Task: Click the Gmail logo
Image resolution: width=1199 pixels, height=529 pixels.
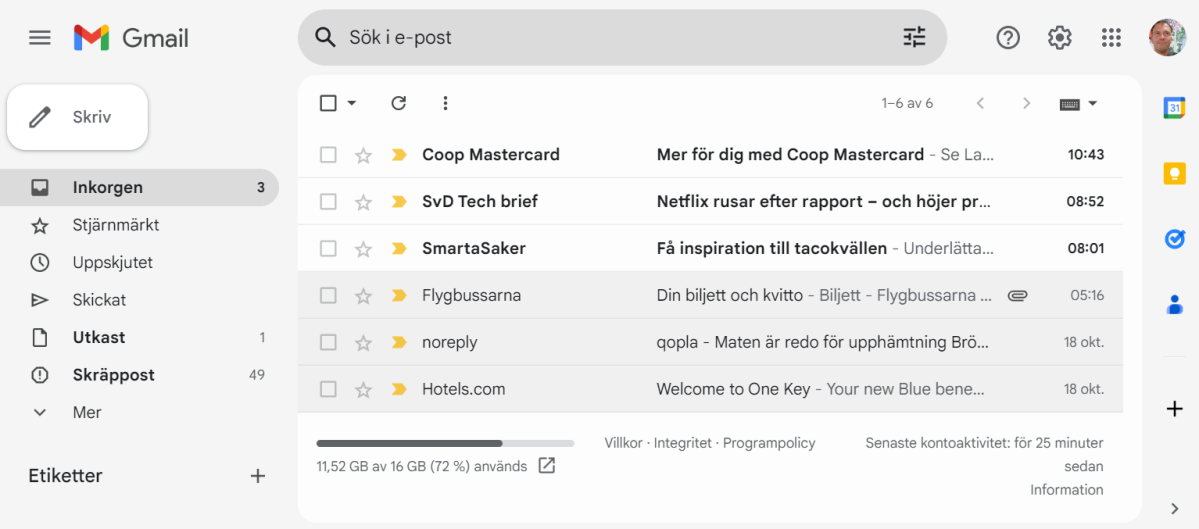Action: point(131,37)
